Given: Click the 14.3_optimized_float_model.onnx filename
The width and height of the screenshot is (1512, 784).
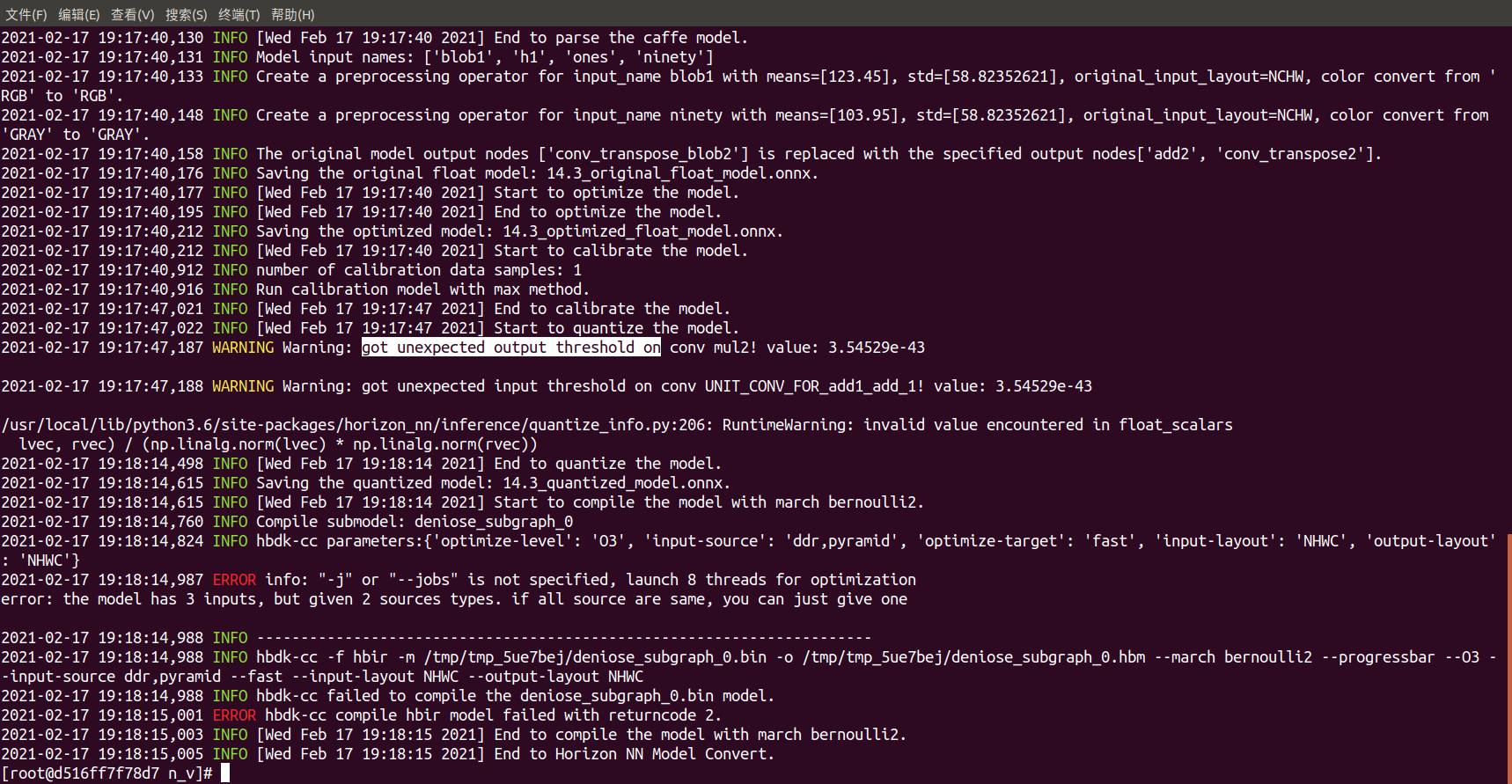Looking at the screenshot, I should pyautogui.click(x=641, y=231).
